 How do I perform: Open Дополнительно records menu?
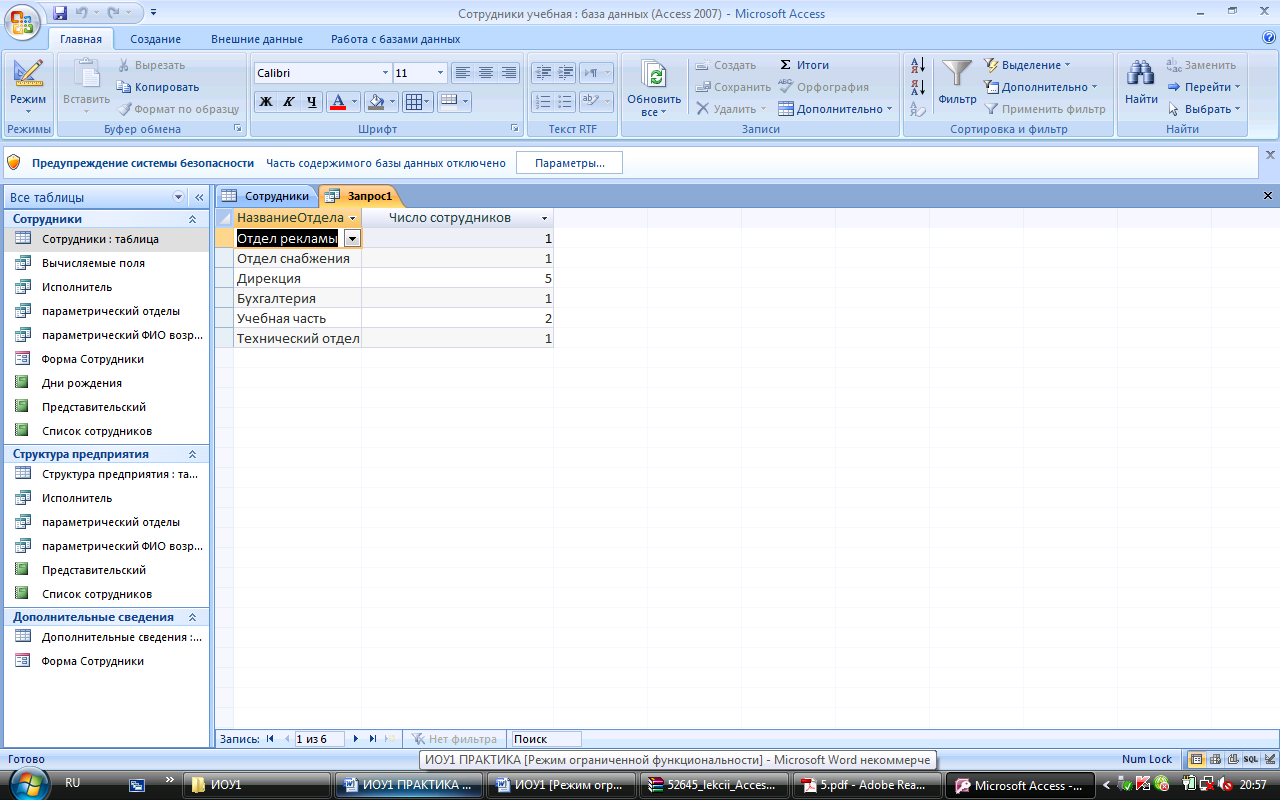pos(835,109)
